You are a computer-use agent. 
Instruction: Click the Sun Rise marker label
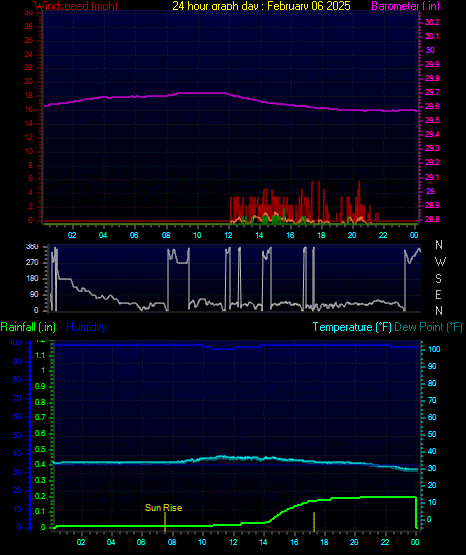click(x=163, y=508)
